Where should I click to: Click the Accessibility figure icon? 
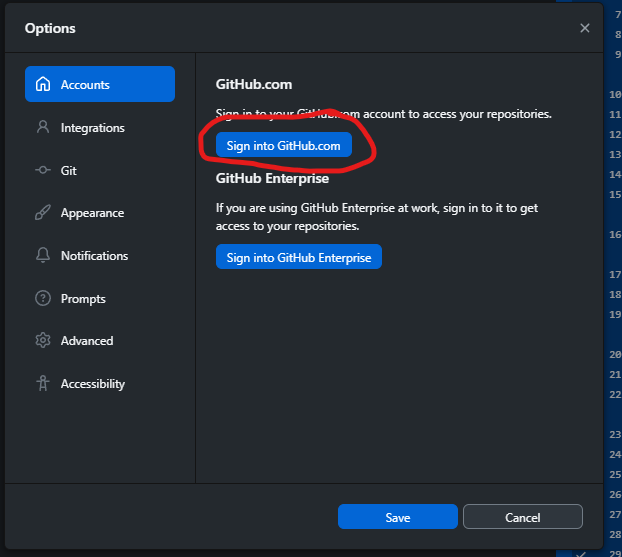[43, 383]
